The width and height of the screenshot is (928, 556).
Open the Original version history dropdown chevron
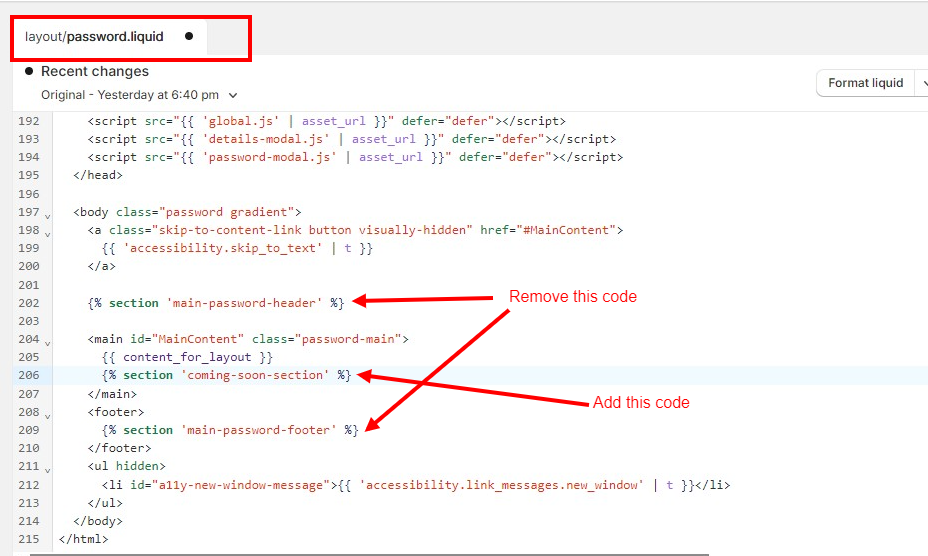click(x=233, y=95)
